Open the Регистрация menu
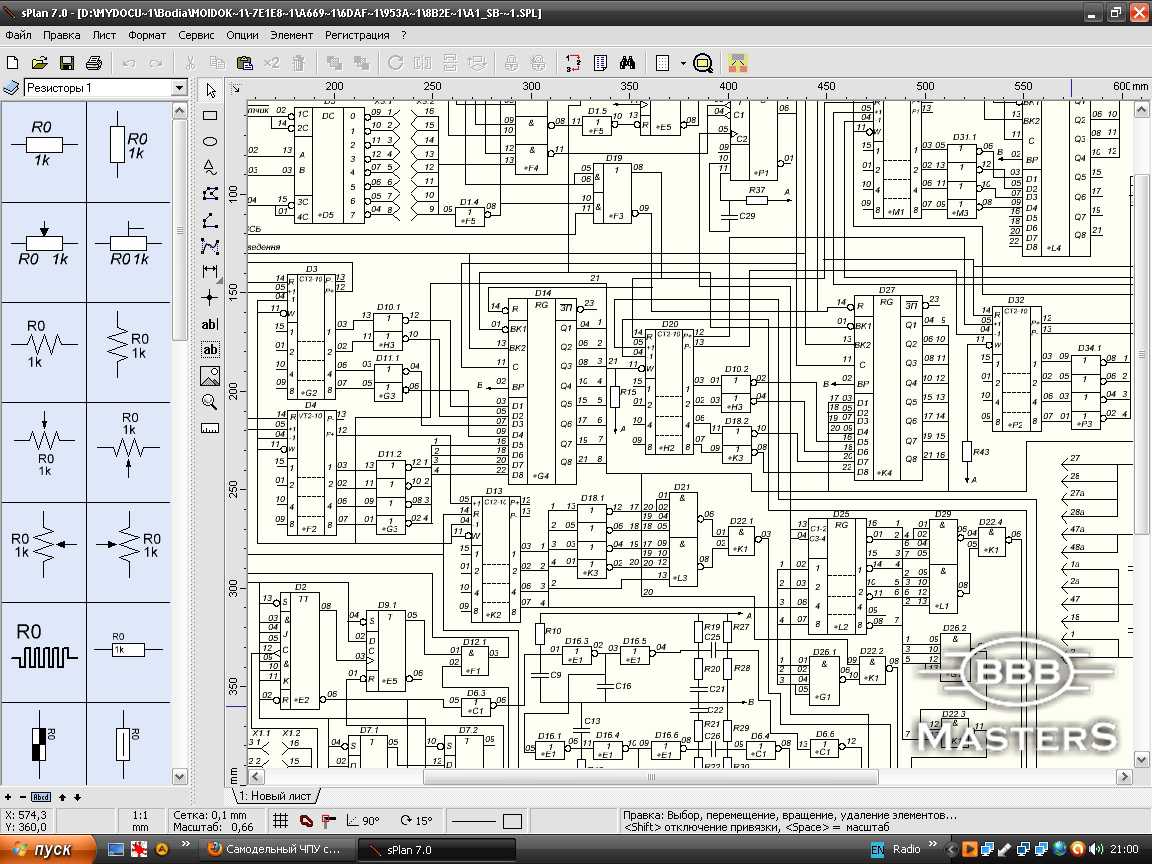 click(x=357, y=35)
